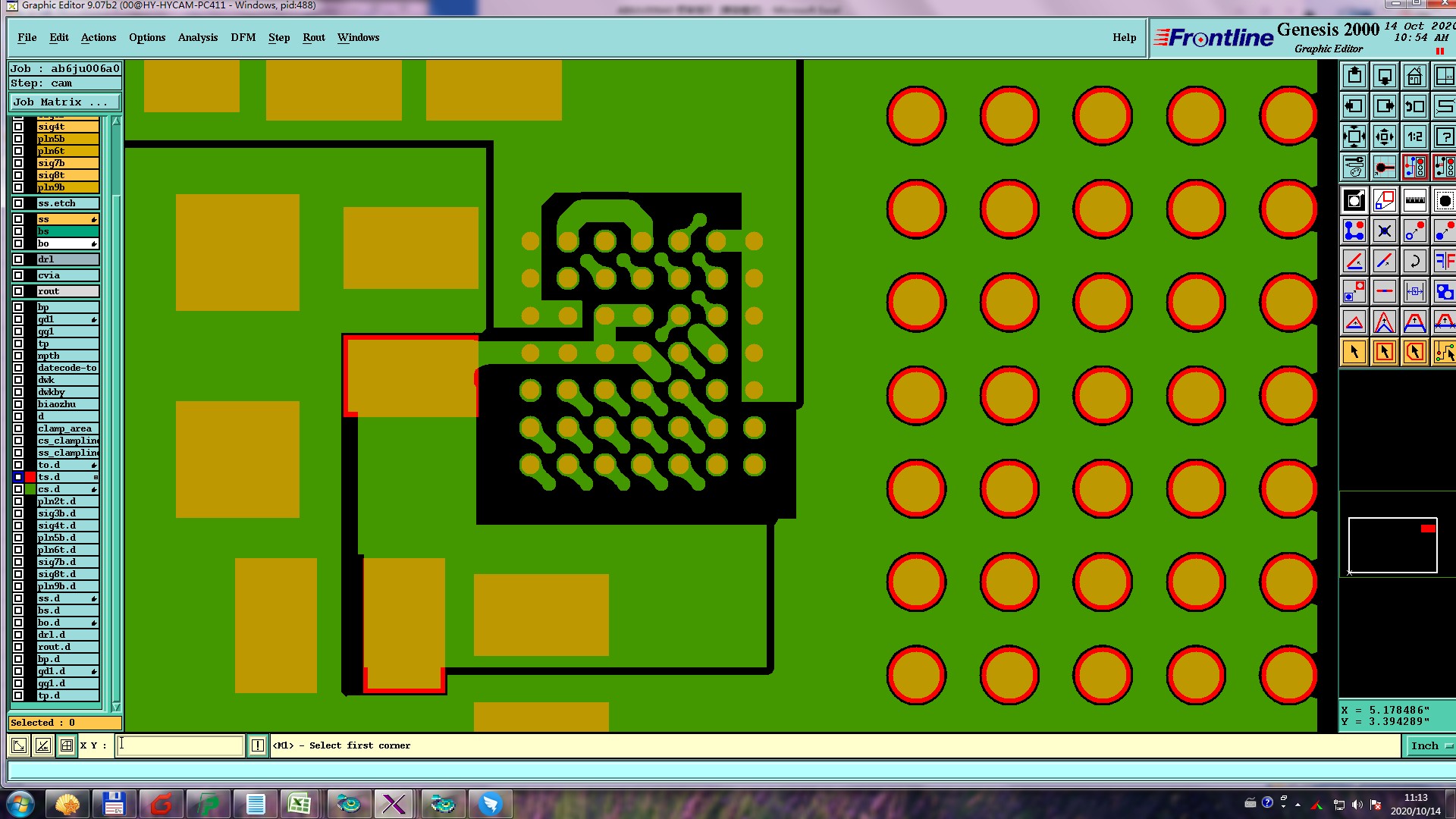Toggle the ts.d layer checkbox

[x=18, y=477]
